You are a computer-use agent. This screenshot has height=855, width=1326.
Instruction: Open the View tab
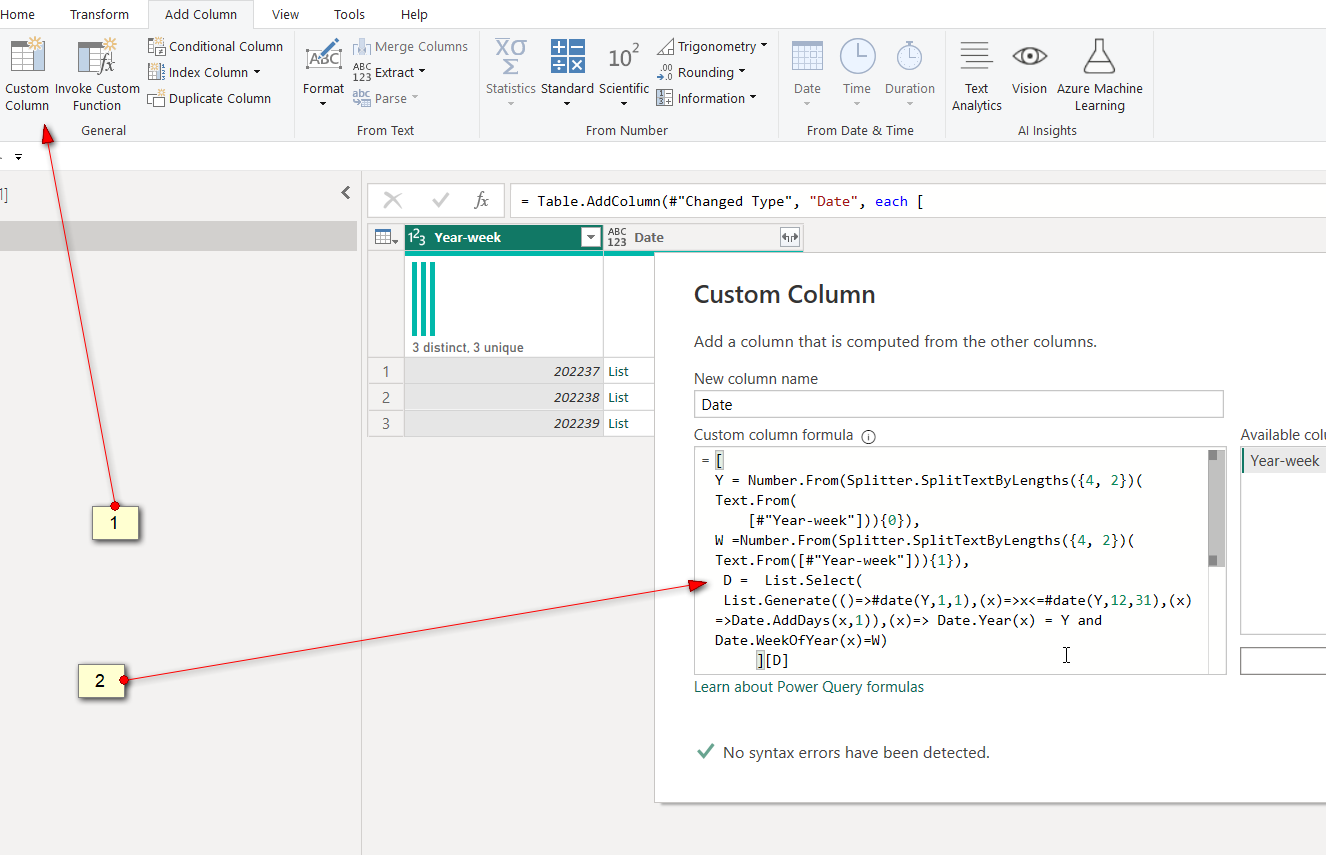click(285, 14)
